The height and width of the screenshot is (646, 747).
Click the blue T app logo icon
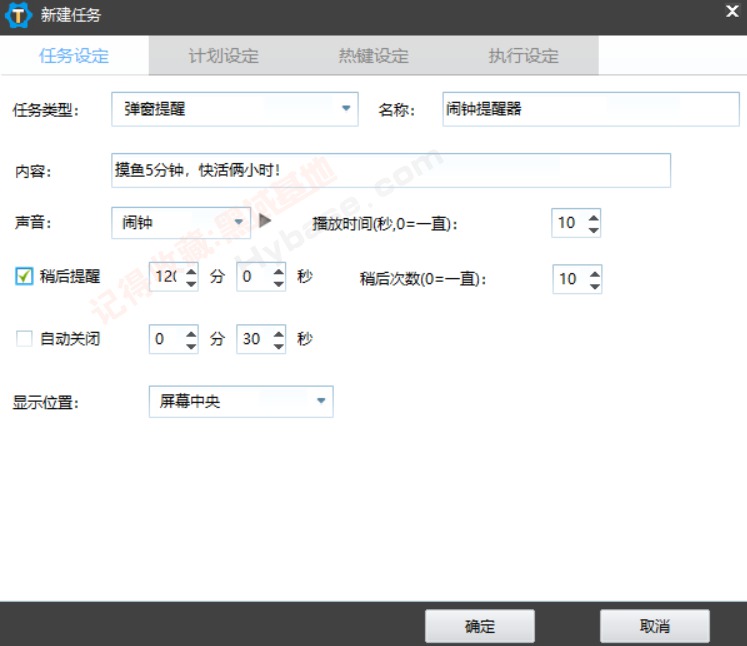pos(18,15)
